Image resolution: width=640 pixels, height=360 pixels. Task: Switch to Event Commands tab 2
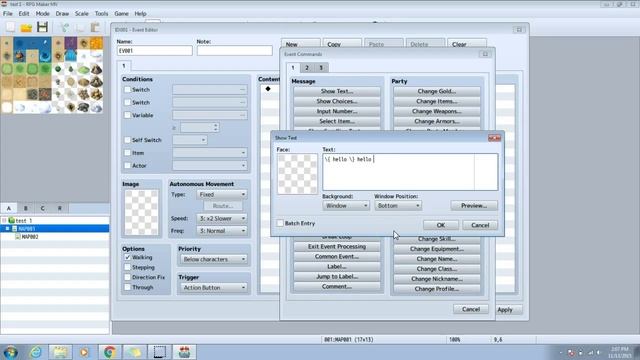pos(307,68)
